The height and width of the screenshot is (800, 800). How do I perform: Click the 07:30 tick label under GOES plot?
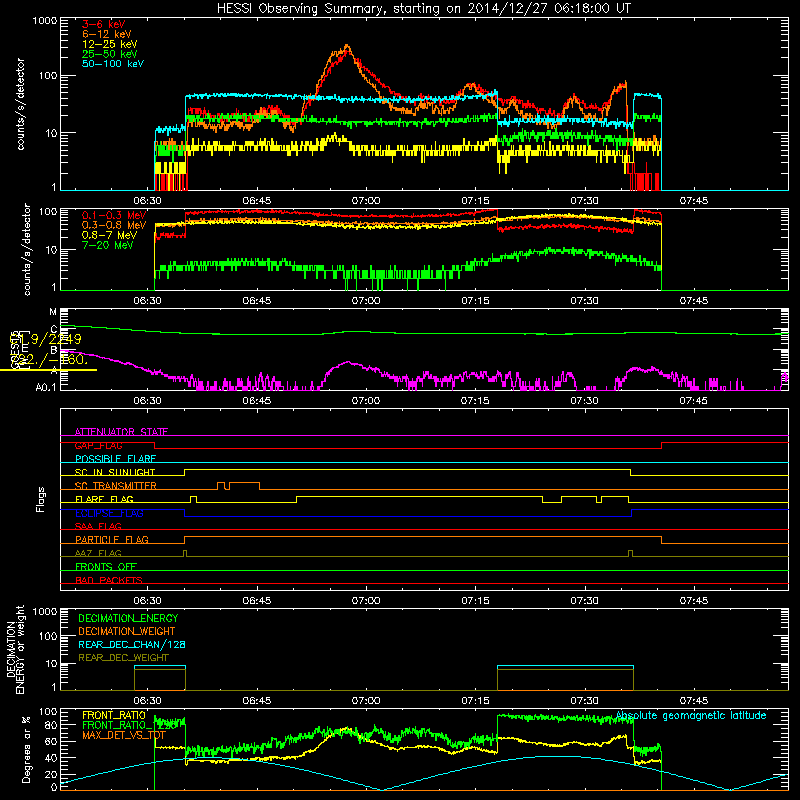pos(584,401)
